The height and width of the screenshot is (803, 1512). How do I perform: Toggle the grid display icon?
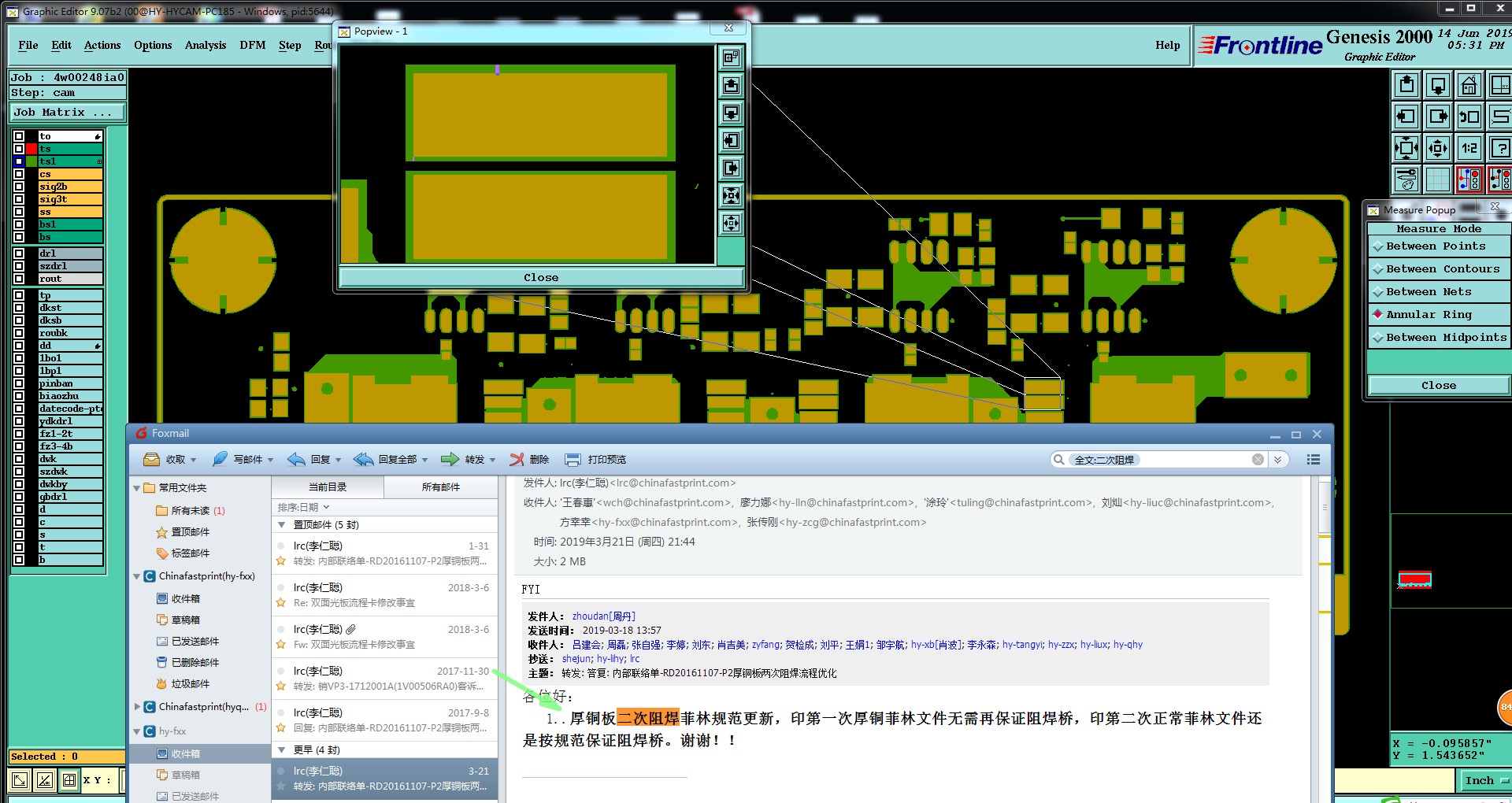1438,179
